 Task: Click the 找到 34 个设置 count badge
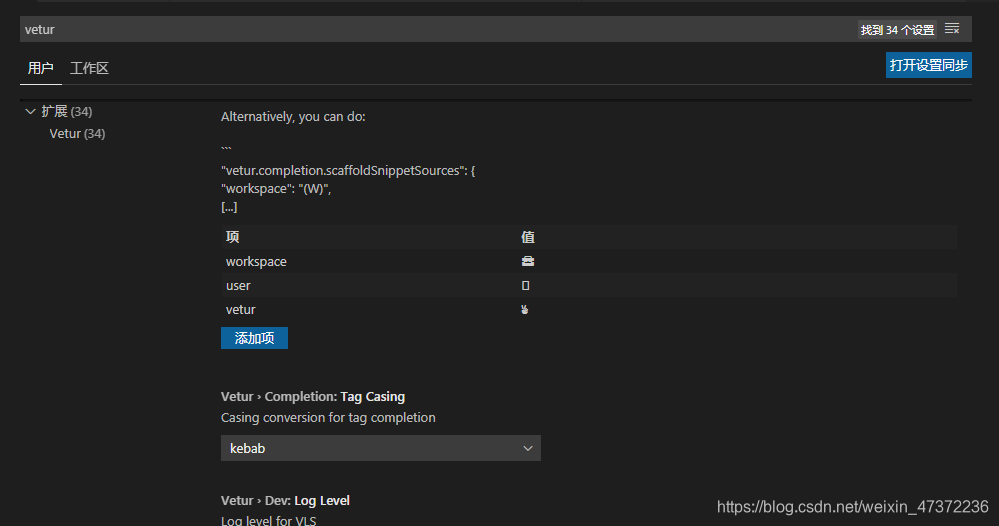(x=897, y=29)
